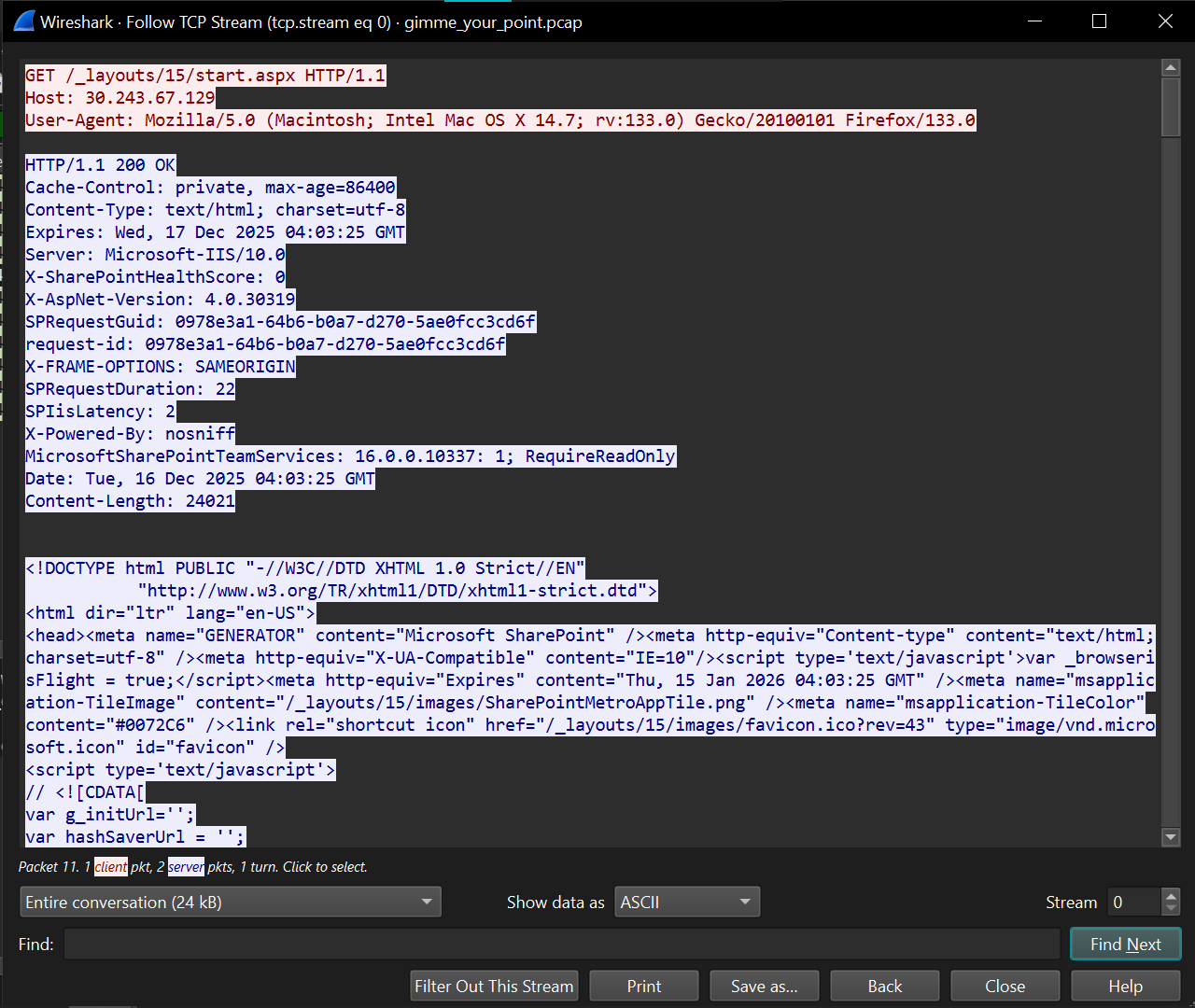Click the Host: 30.243.67.129 line
The image size is (1195, 1008).
coord(119,98)
